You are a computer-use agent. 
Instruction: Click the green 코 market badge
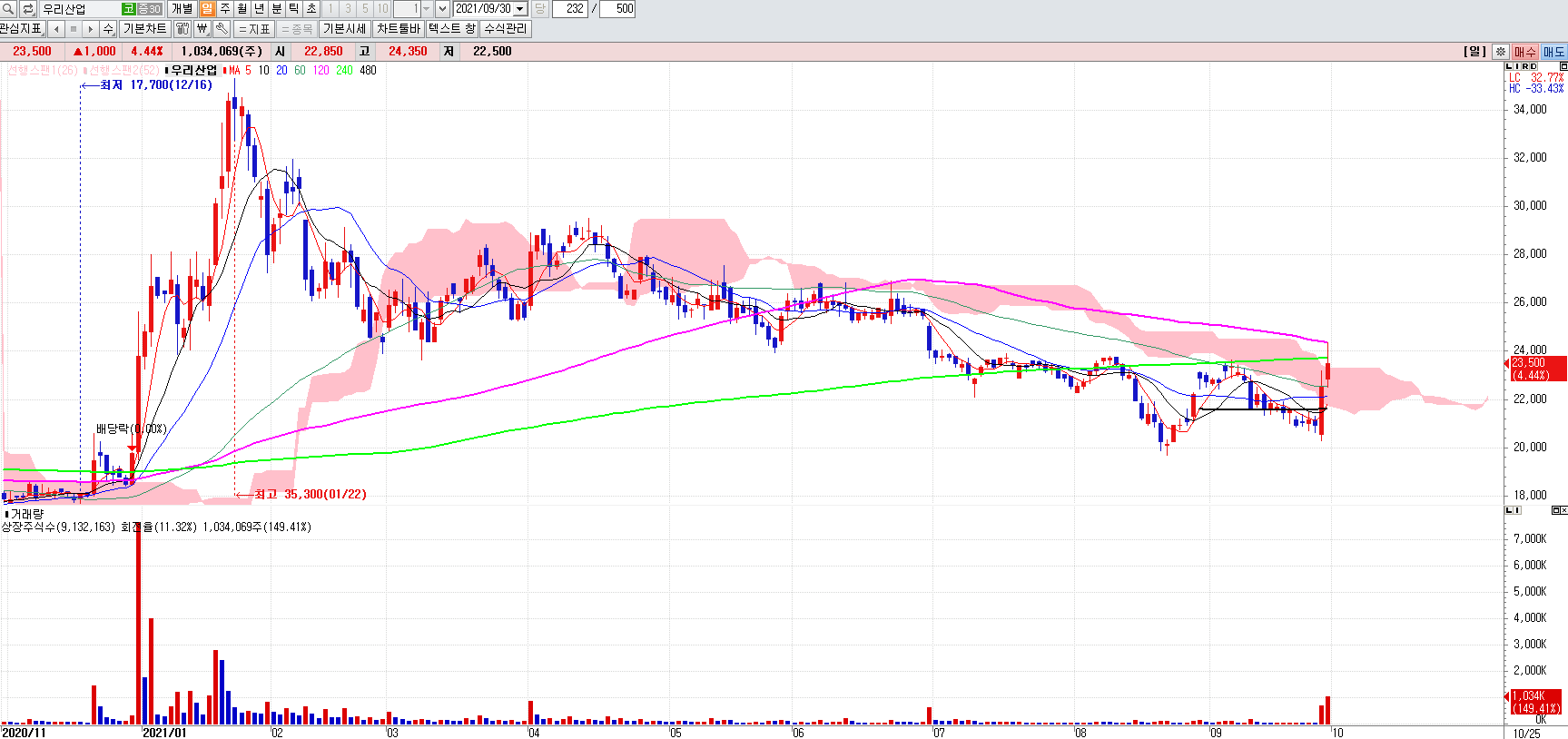(x=128, y=9)
